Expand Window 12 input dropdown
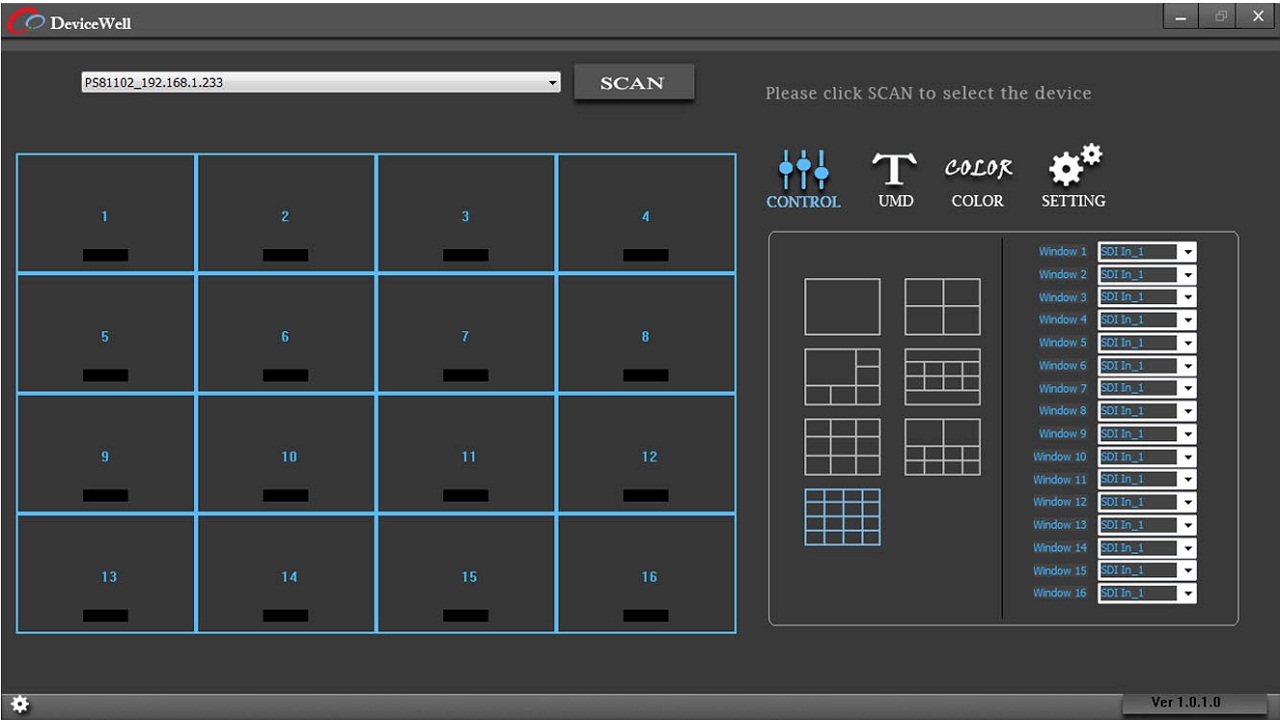This screenshot has height=720, width=1280. tap(1147, 502)
